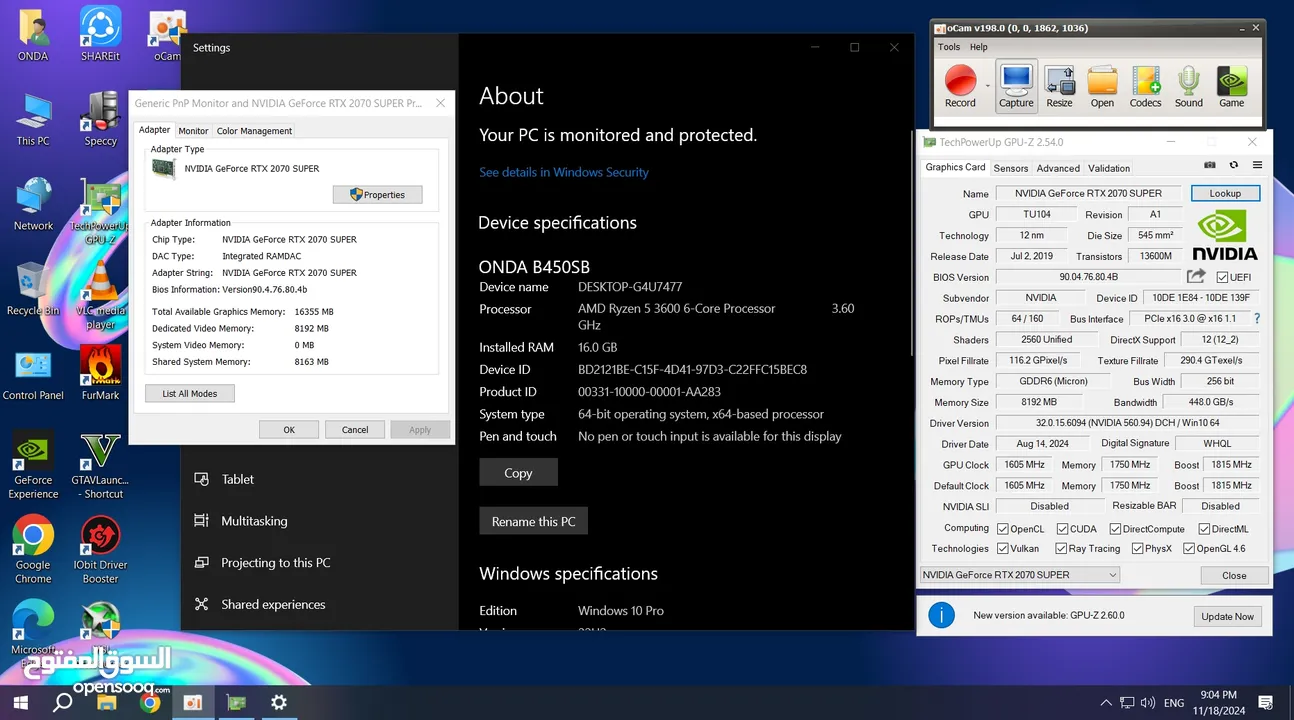Click Rename this PC button
The height and width of the screenshot is (720, 1294).
click(533, 521)
